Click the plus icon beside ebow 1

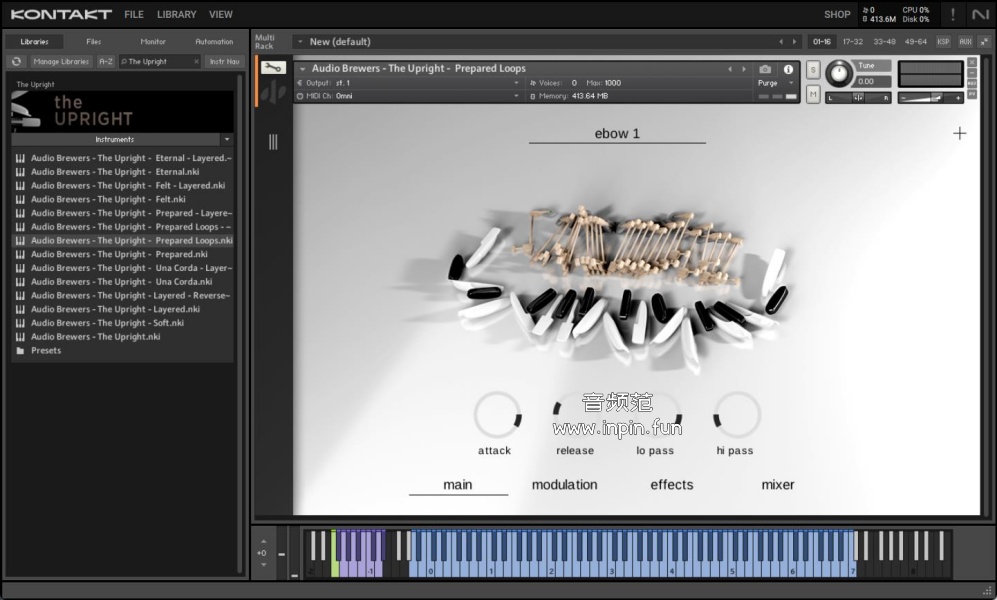(x=959, y=133)
